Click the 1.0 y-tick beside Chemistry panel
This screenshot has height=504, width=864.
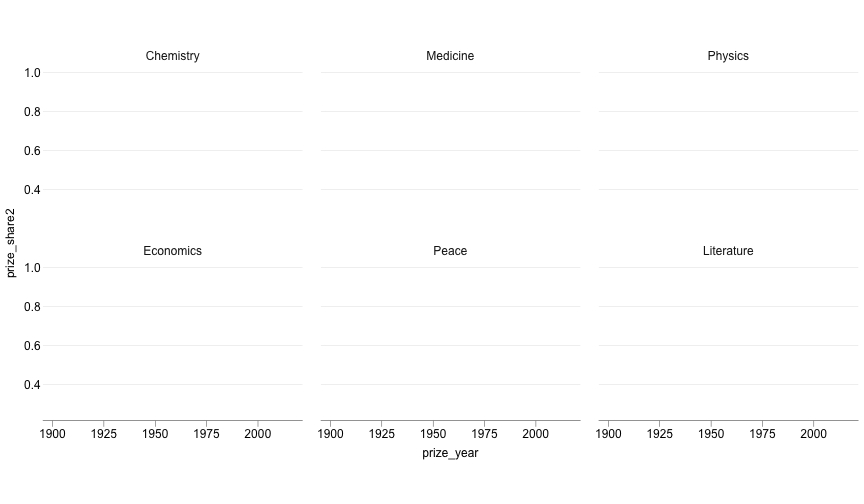pyautogui.click(x=32, y=73)
